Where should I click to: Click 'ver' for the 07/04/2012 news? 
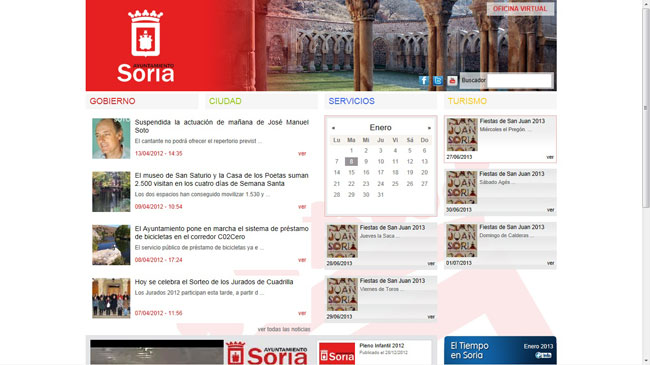302,313
